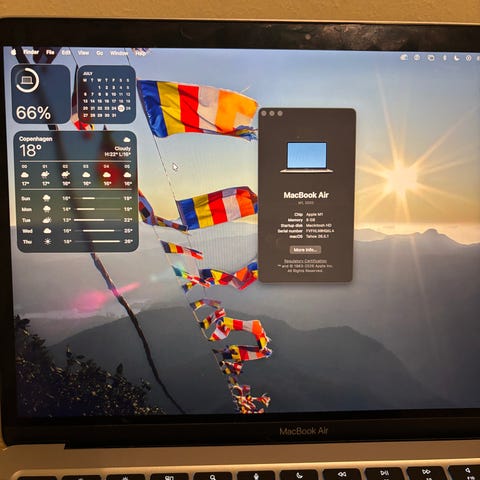Open the Apple menu icon
480x480 pixels.
point(14,52)
